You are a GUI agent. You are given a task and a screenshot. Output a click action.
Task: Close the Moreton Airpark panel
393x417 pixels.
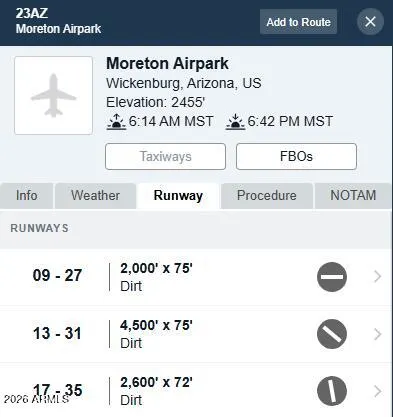(x=370, y=22)
